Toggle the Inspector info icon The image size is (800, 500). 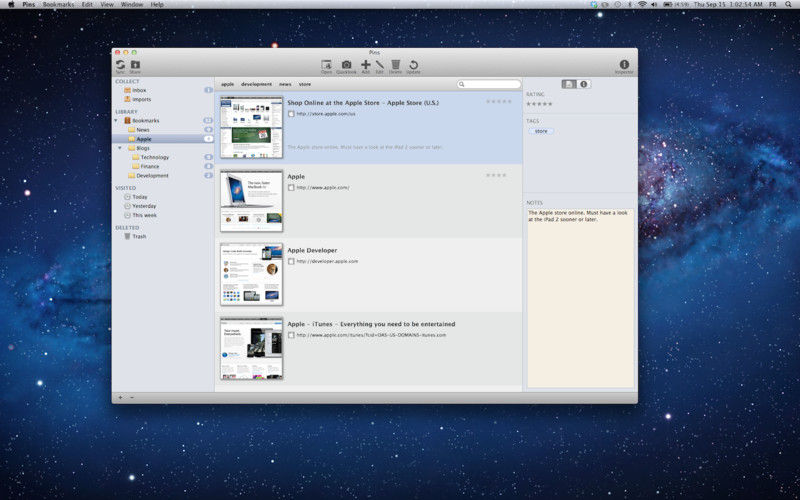(624, 64)
